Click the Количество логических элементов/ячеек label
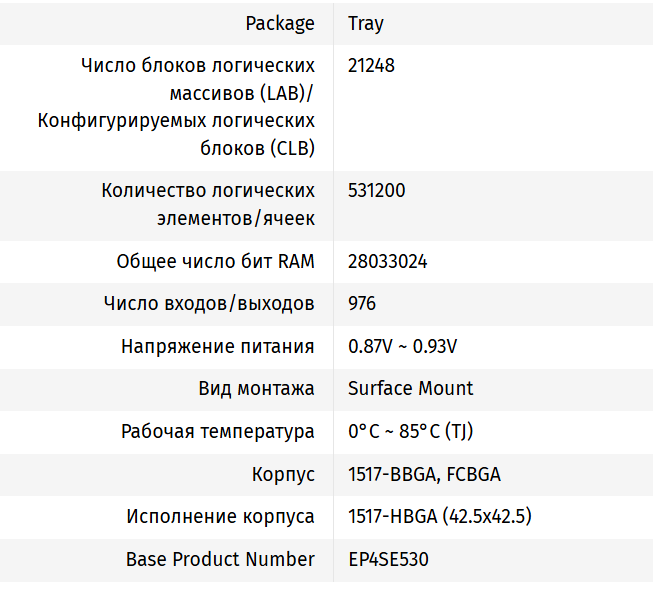Image resolution: width=653 pixels, height=595 pixels. coord(208,204)
